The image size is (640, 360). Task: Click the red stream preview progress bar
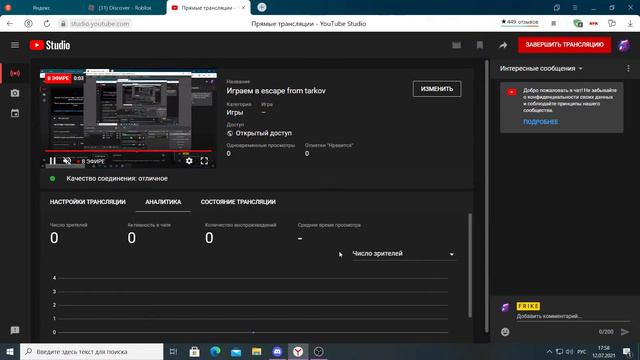pos(129,151)
